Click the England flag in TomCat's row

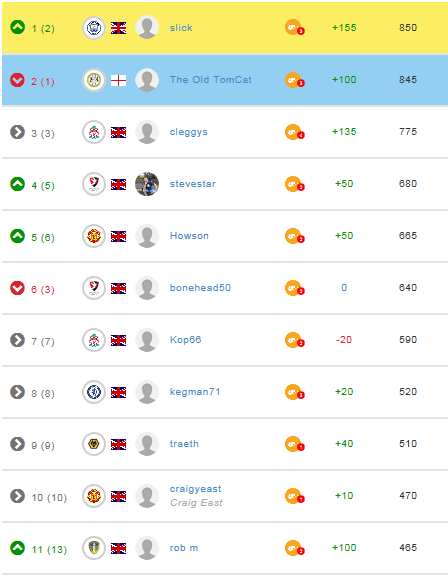(119, 80)
